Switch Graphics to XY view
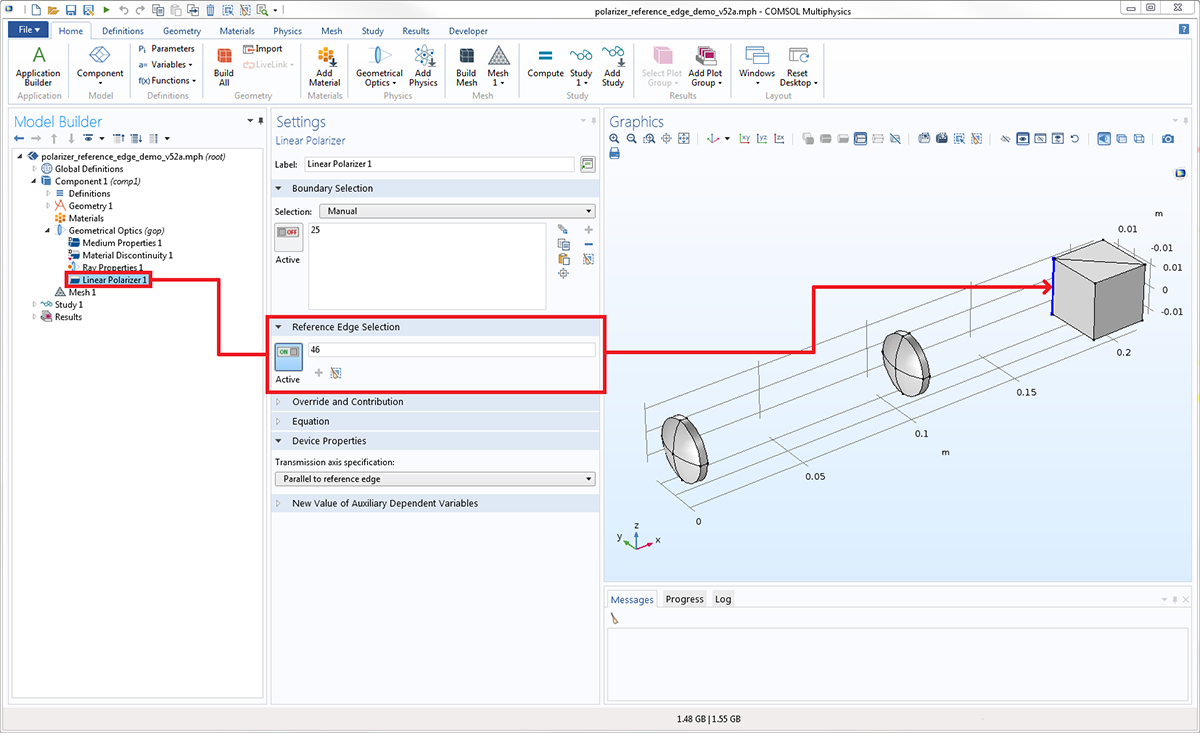This screenshot has height=733, width=1200. coord(744,138)
